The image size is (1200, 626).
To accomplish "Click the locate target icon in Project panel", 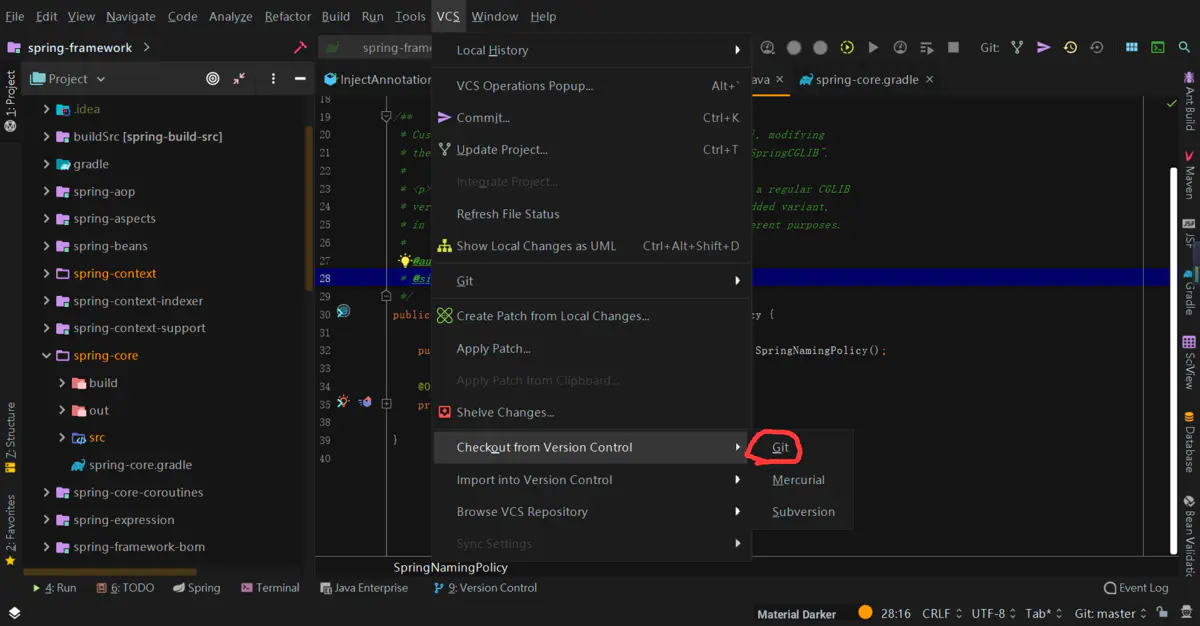I will (x=212, y=79).
